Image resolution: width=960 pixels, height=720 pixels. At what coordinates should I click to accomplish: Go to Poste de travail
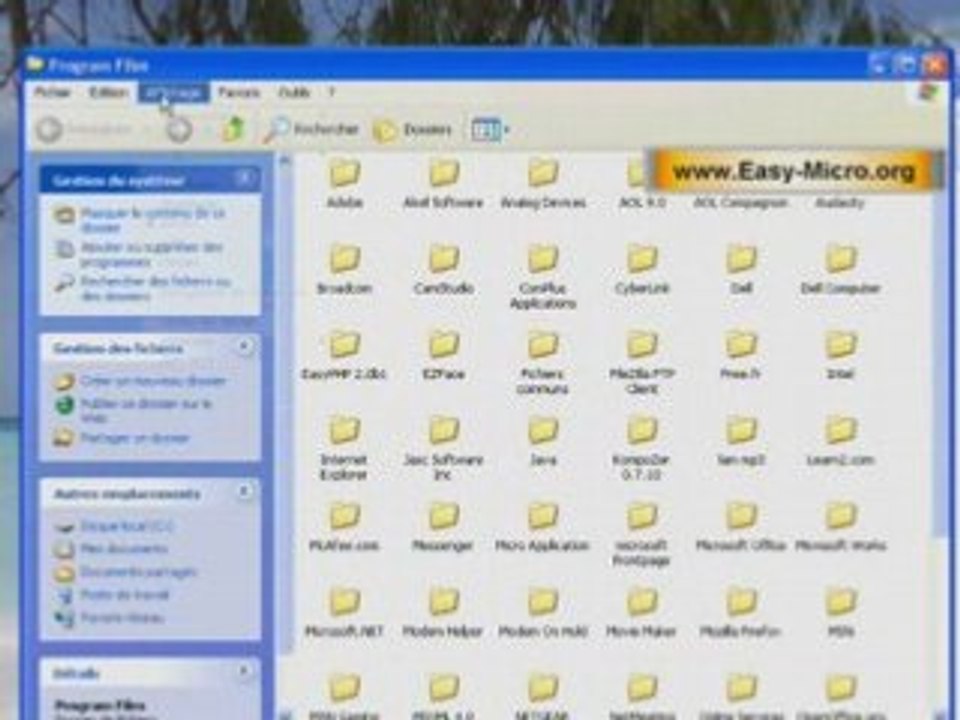point(112,594)
